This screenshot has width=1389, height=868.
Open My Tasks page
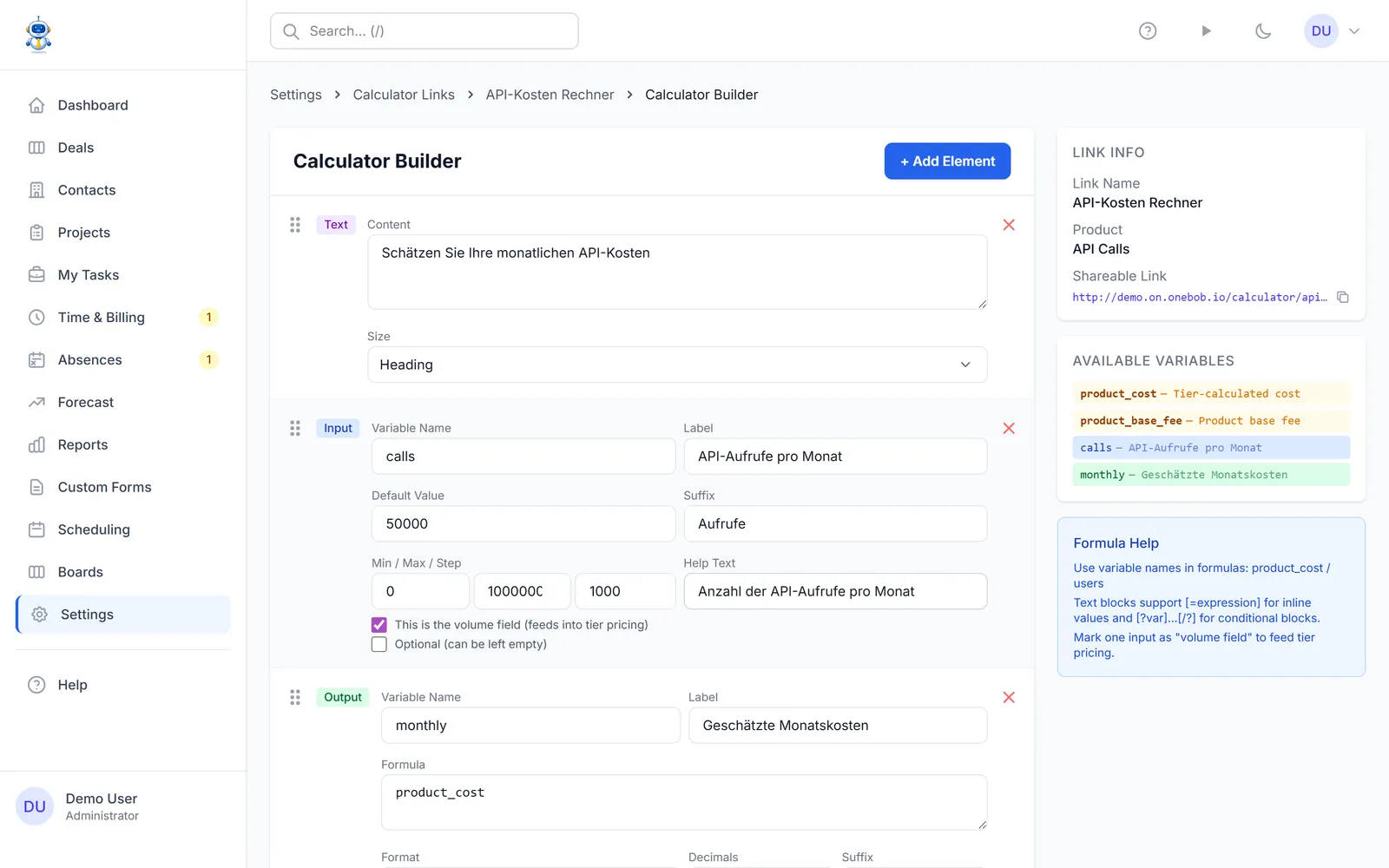(123, 275)
